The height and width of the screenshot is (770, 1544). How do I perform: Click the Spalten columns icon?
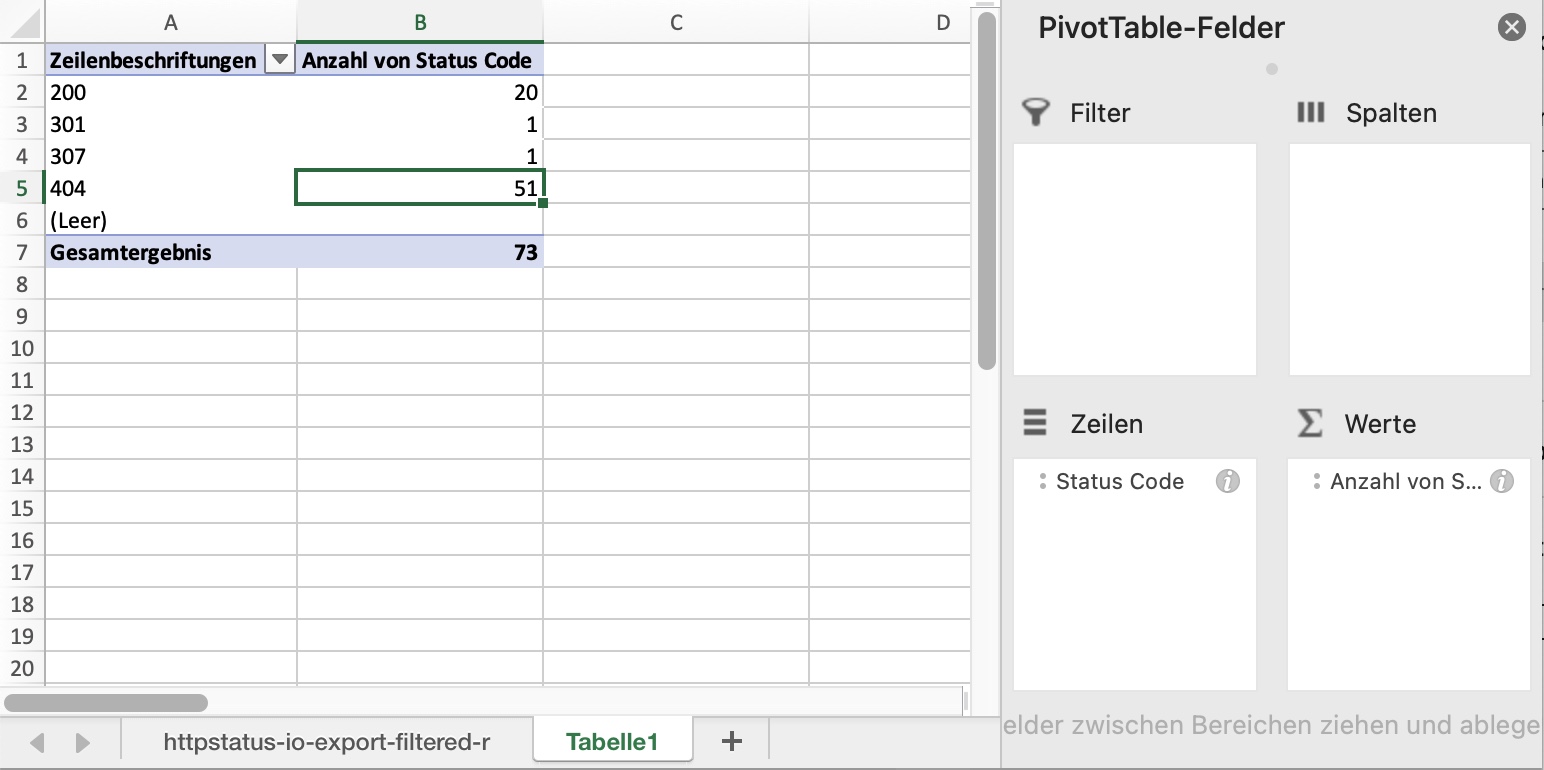(1310, 112)
